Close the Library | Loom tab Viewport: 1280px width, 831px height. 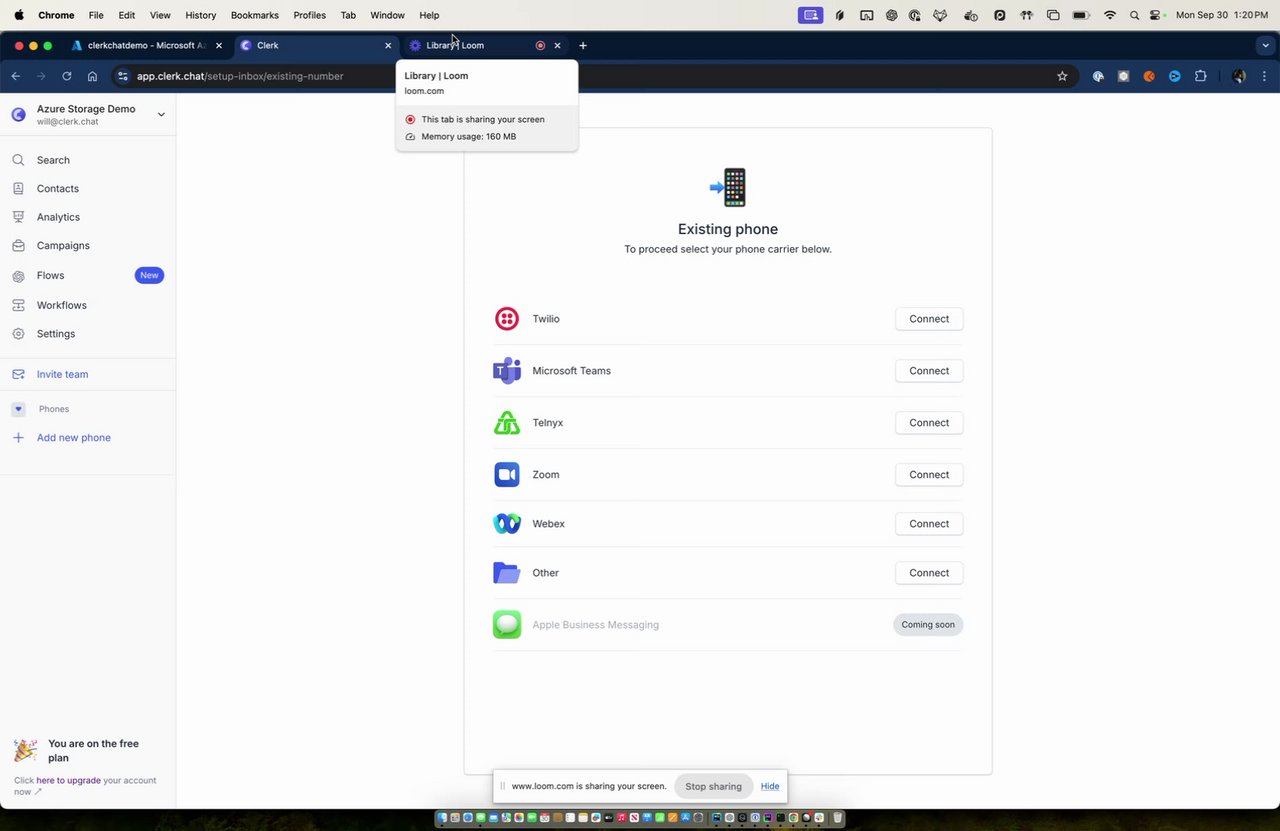point(557,45)
